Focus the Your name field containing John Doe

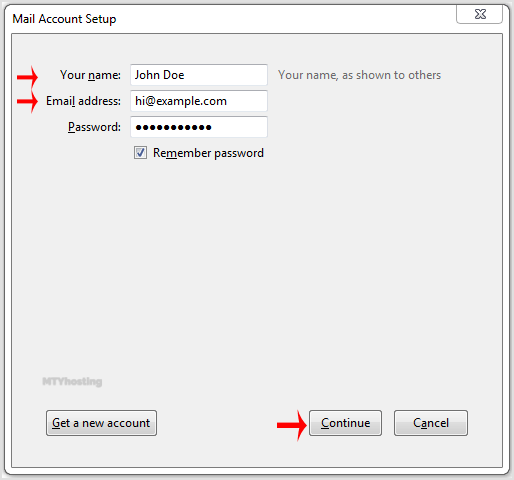(x=199, y=75)
